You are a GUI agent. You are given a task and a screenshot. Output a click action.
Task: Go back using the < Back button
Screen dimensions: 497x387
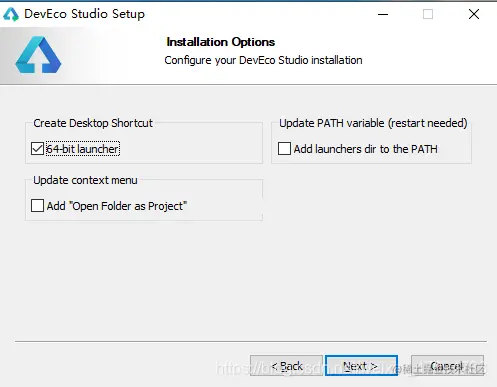(286, 366)
